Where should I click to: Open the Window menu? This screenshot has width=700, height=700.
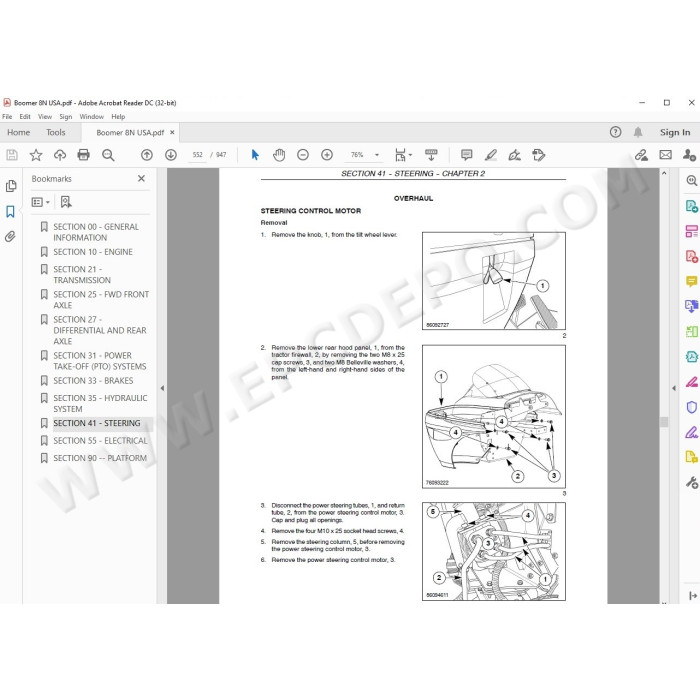92,117
